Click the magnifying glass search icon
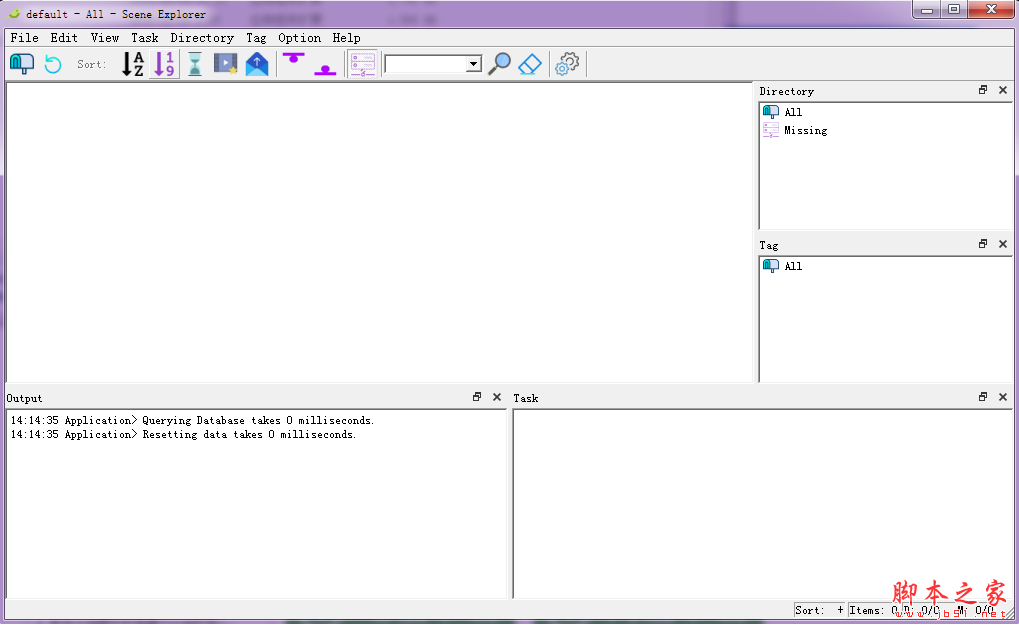The image size is (1019, 625). pyautogui.click(x=499, y=64)
